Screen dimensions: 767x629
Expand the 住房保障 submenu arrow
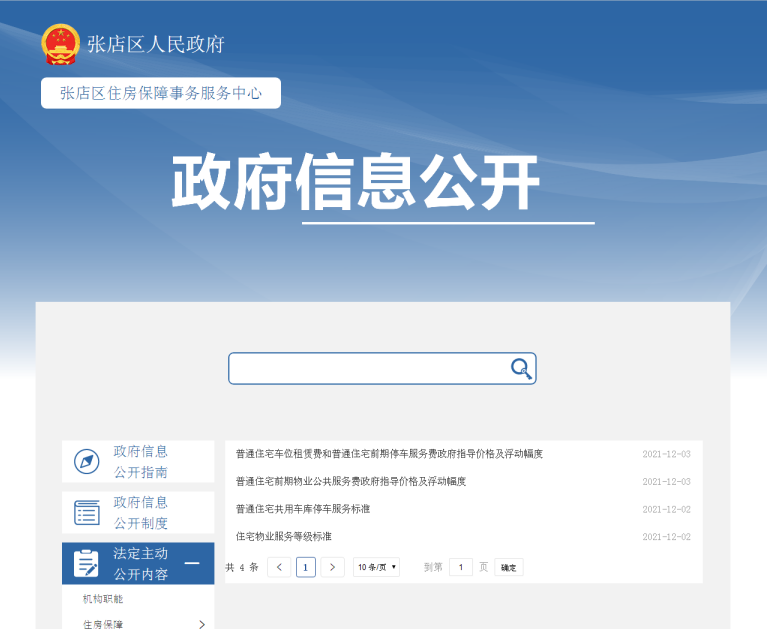point(201,624)
